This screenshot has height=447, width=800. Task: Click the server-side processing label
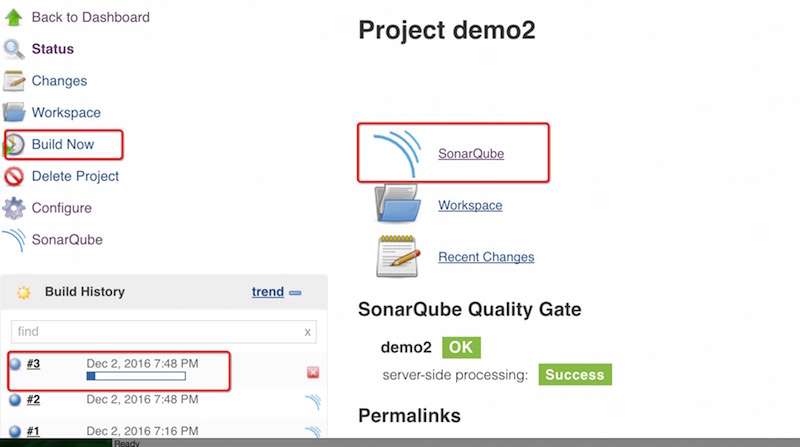tap(455, 375)
